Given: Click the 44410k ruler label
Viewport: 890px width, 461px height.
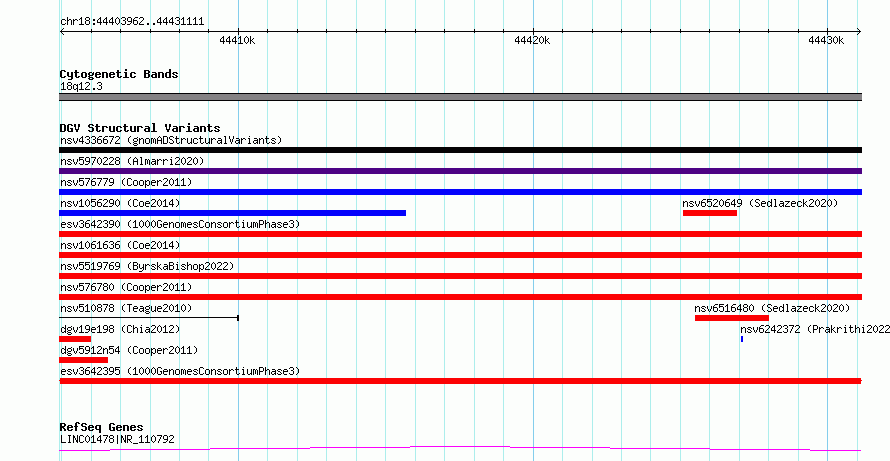Looking at the screenshot, I should click(x=237, y=40).
